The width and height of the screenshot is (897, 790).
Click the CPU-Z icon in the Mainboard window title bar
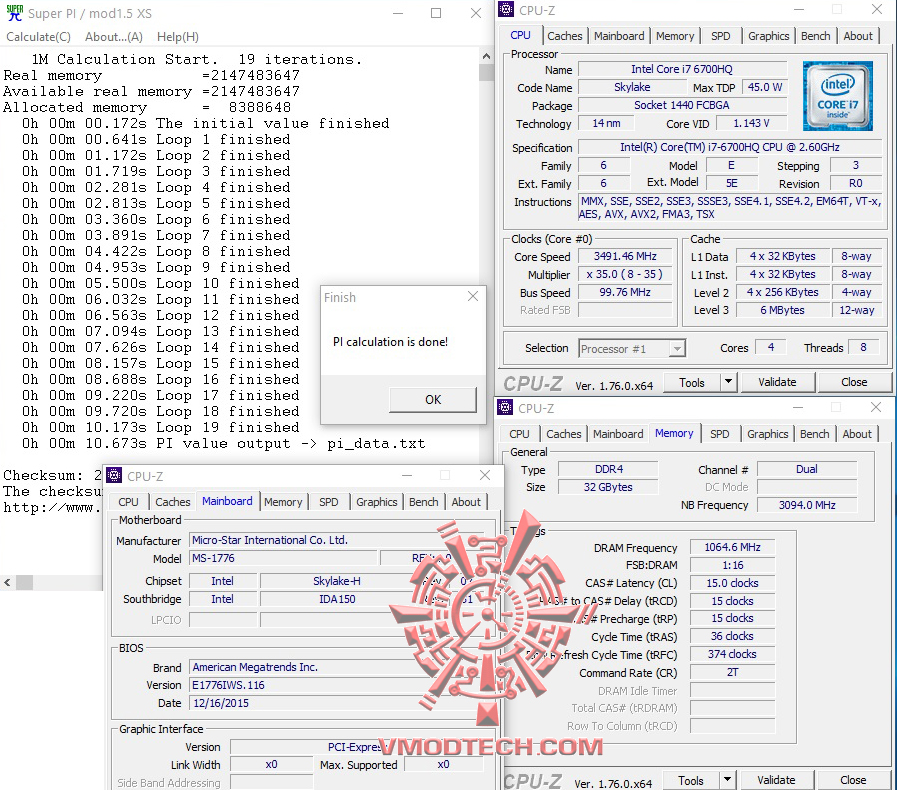click(x=114, y=475)
